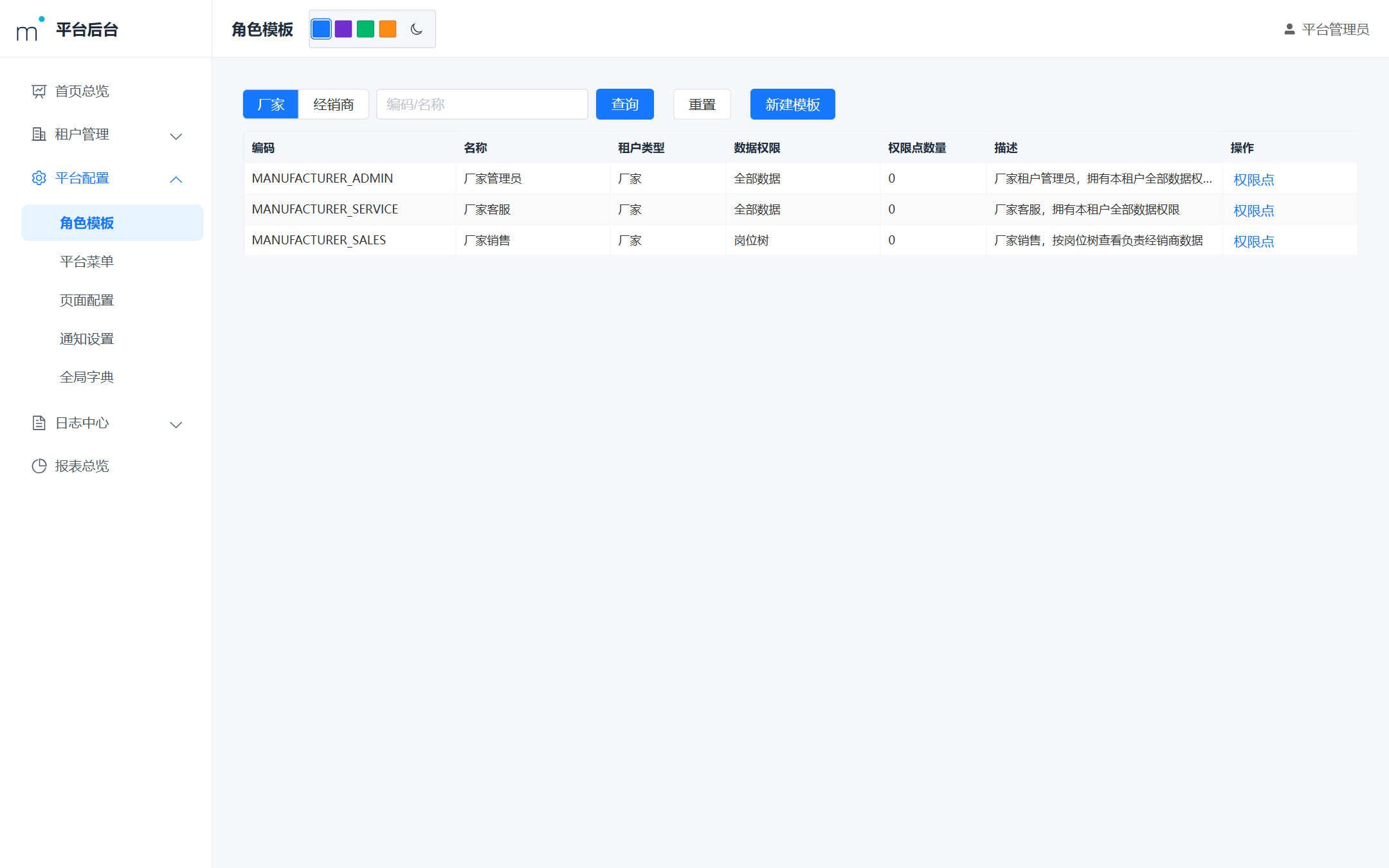The width and height of the screenshot is (1389, 868).
Task: Click the 查询 button
Action: (625, 104)
